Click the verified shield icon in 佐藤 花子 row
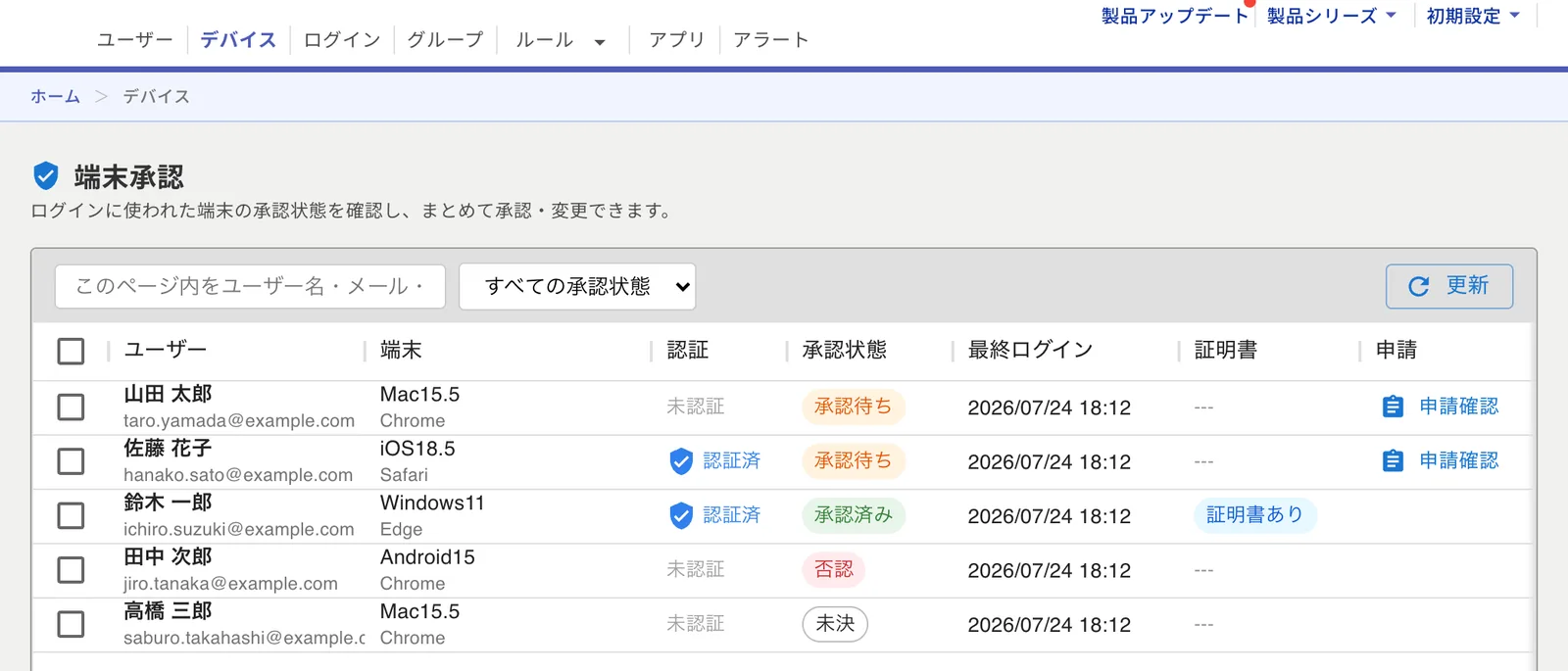Image resolution: width=1568 pixels, height=671 pixels. (681, 461)
